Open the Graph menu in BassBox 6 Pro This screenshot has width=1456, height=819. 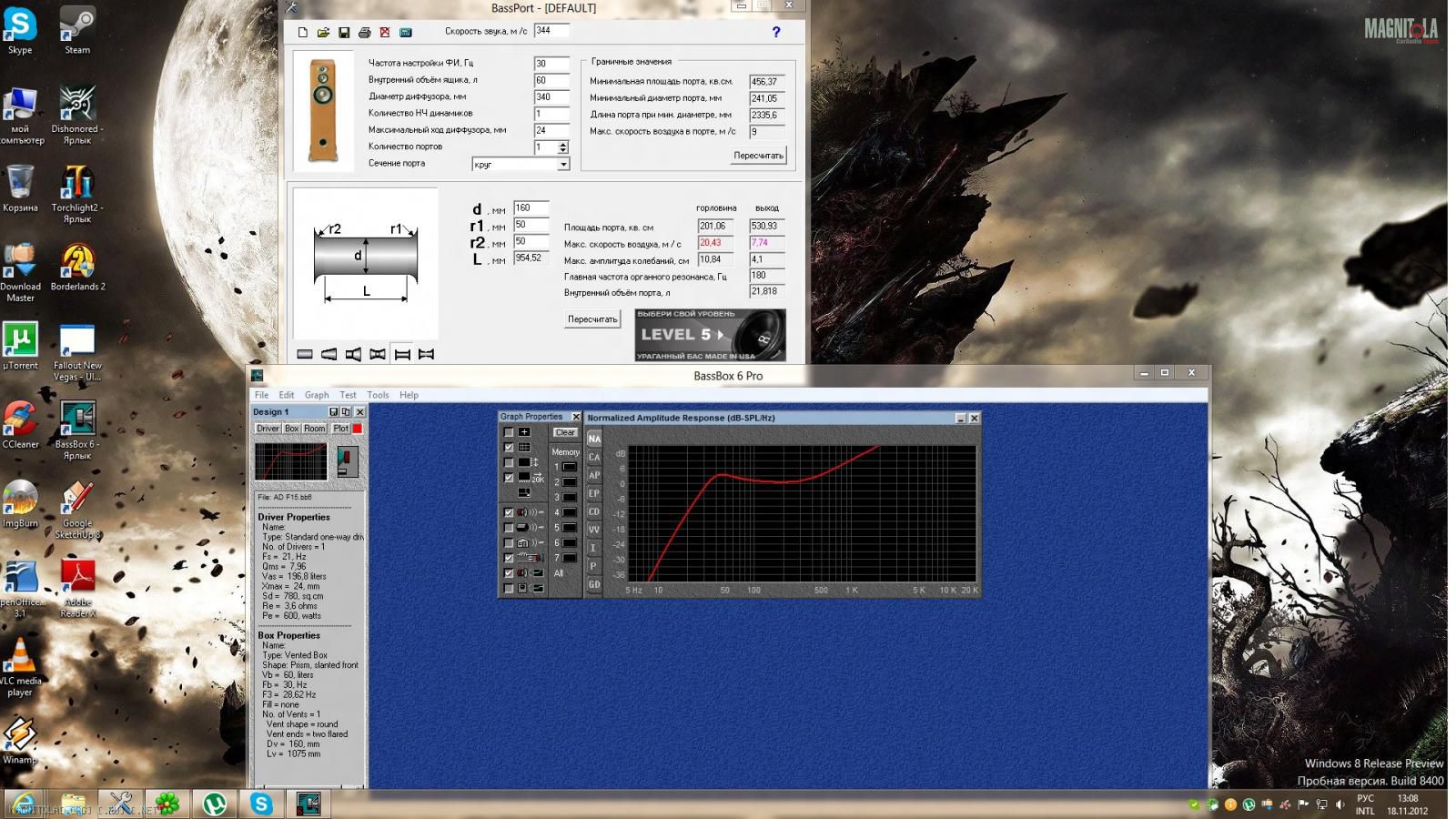317,395
